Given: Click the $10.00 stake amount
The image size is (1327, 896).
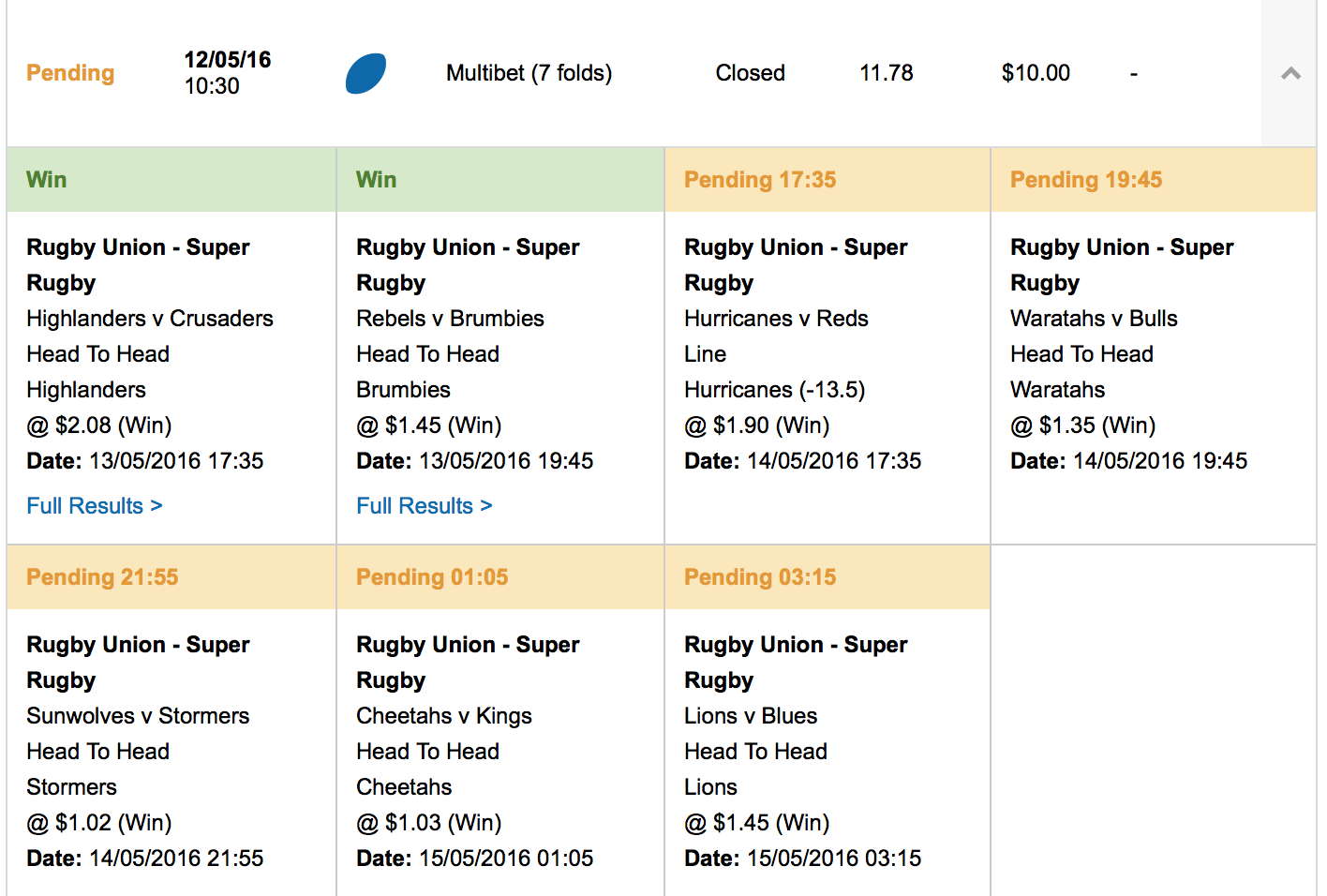Looking at the screenshot, I should click(x=1036, y=73).
